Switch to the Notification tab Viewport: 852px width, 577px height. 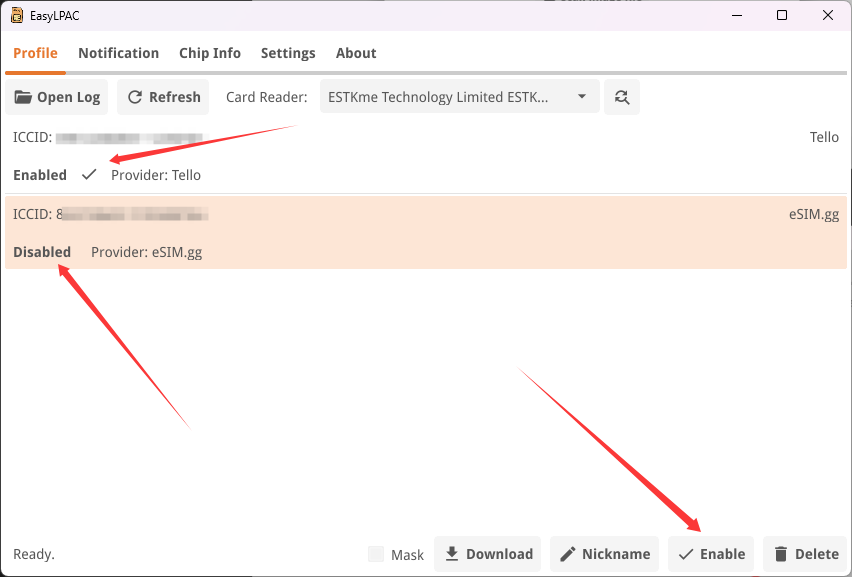click(118, 53)
